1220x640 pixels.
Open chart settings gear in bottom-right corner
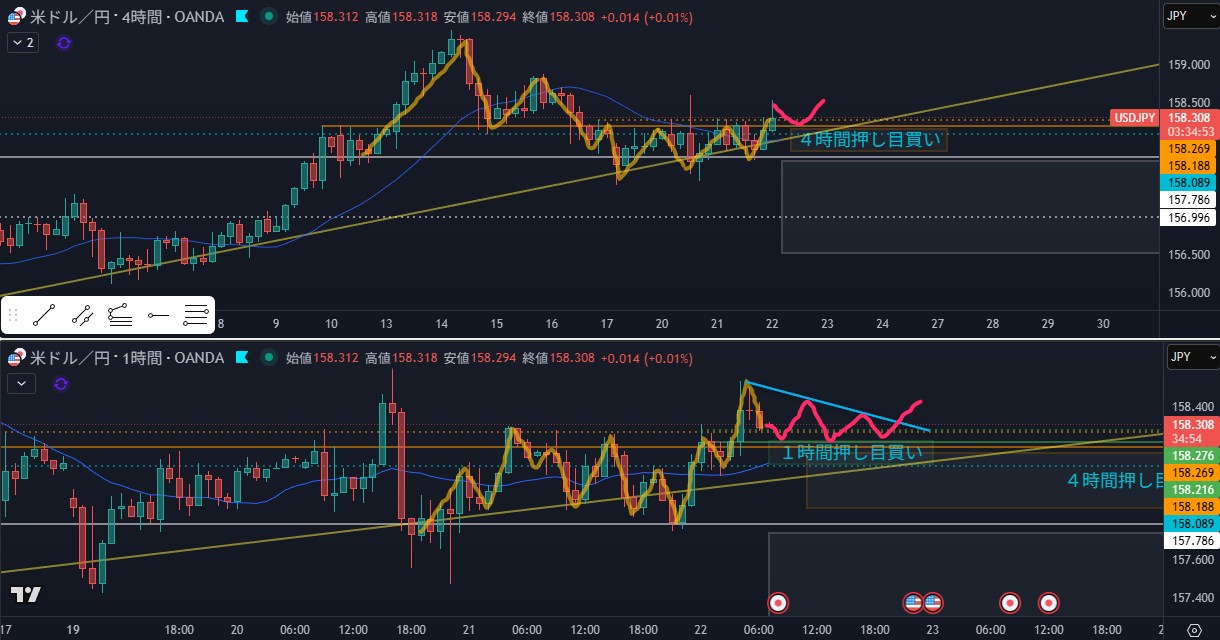pos(1192,630)
